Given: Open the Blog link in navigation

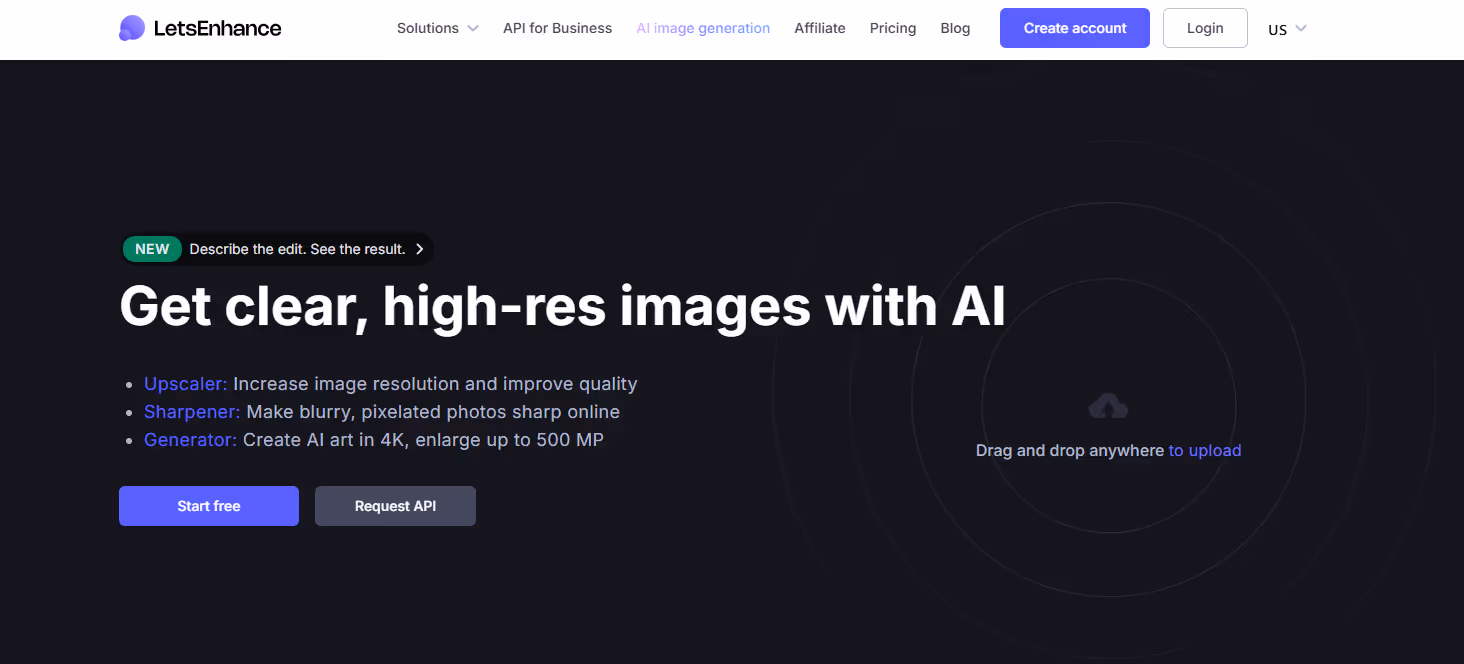Looking at the screenshot, I should [955, 28].
